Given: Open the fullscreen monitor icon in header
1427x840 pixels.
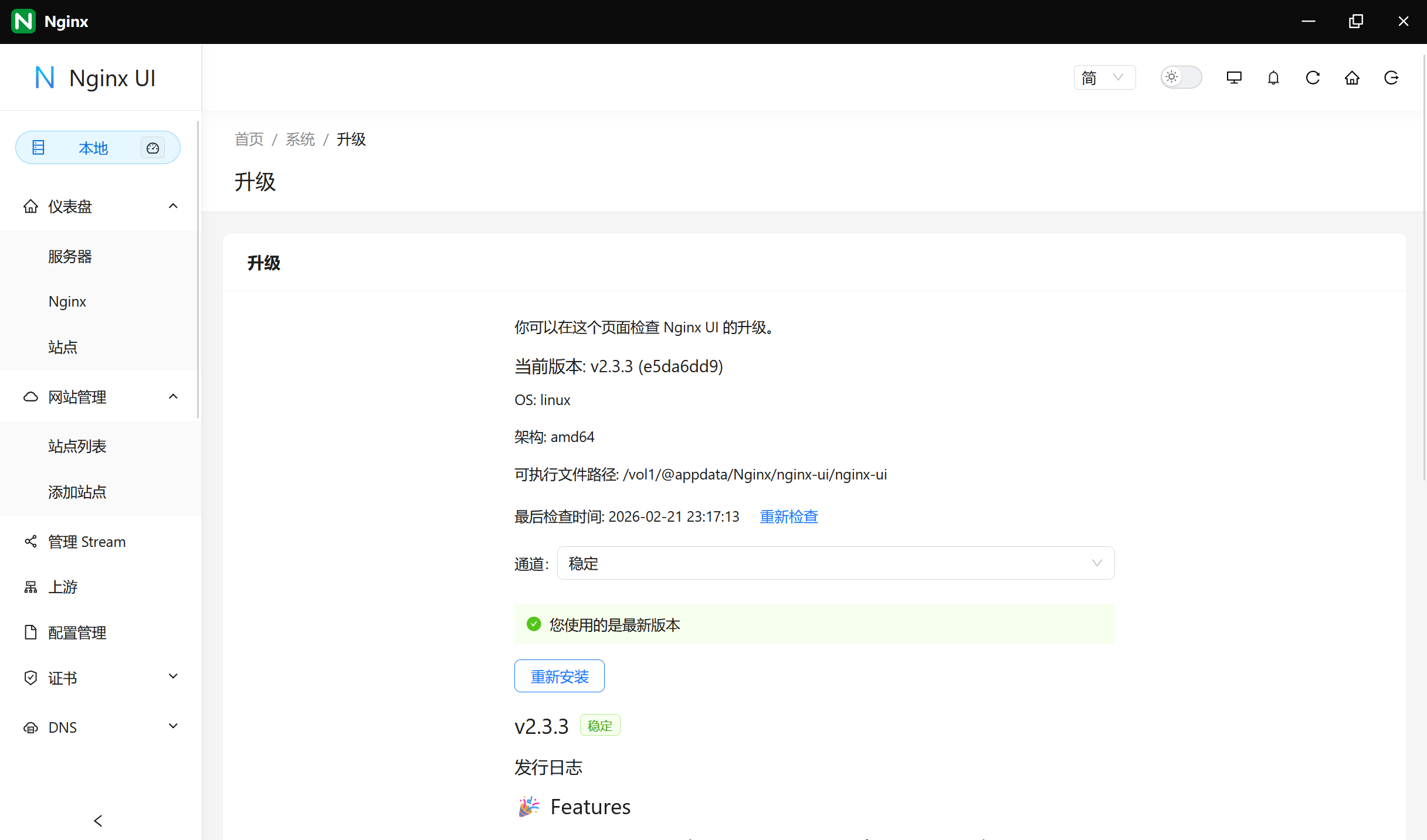Looking at the screenshot, I should click(x=1233, y=77).
